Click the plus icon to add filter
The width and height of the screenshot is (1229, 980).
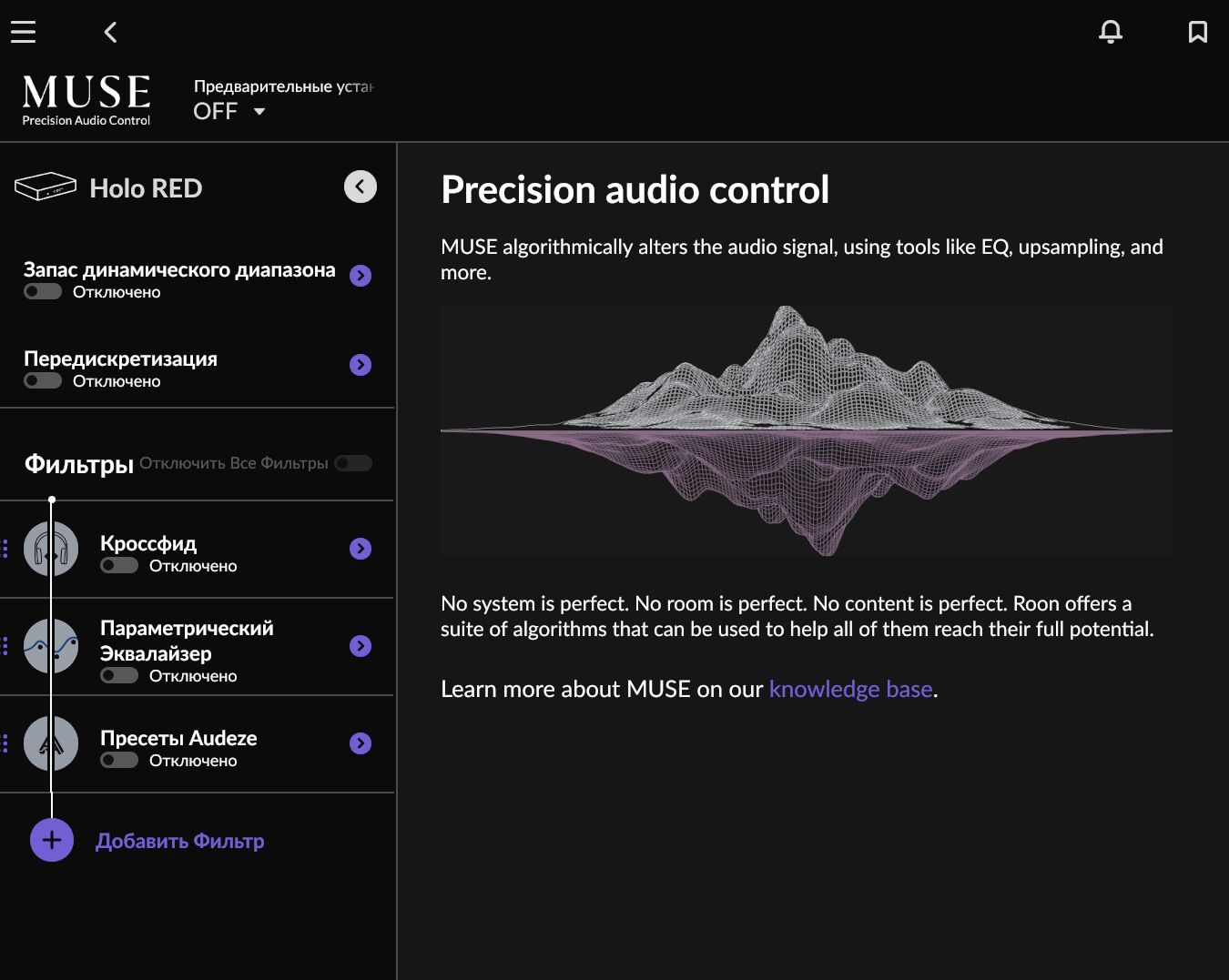click(52, 840)
